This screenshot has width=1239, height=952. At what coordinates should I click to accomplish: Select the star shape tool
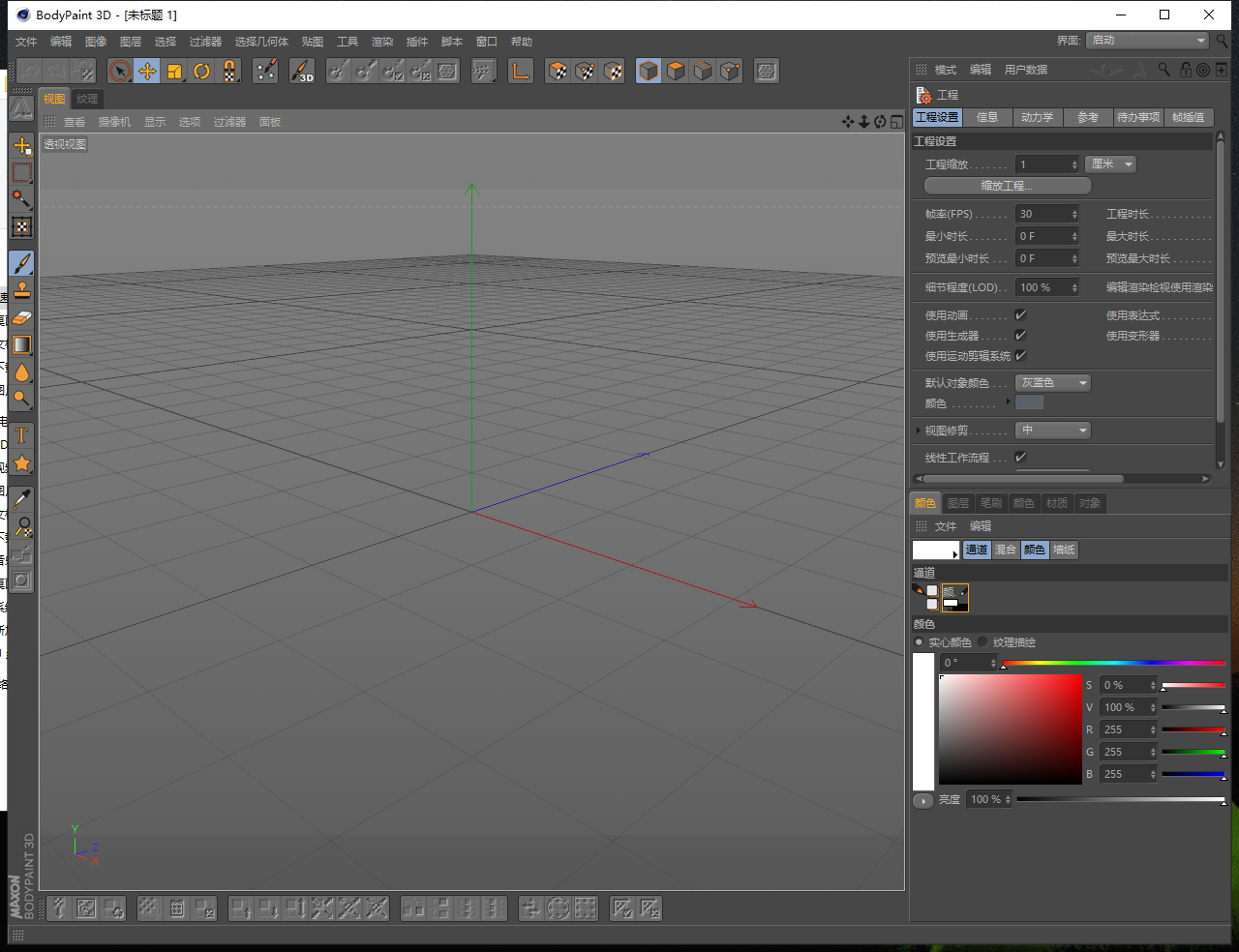click(22, 463)
